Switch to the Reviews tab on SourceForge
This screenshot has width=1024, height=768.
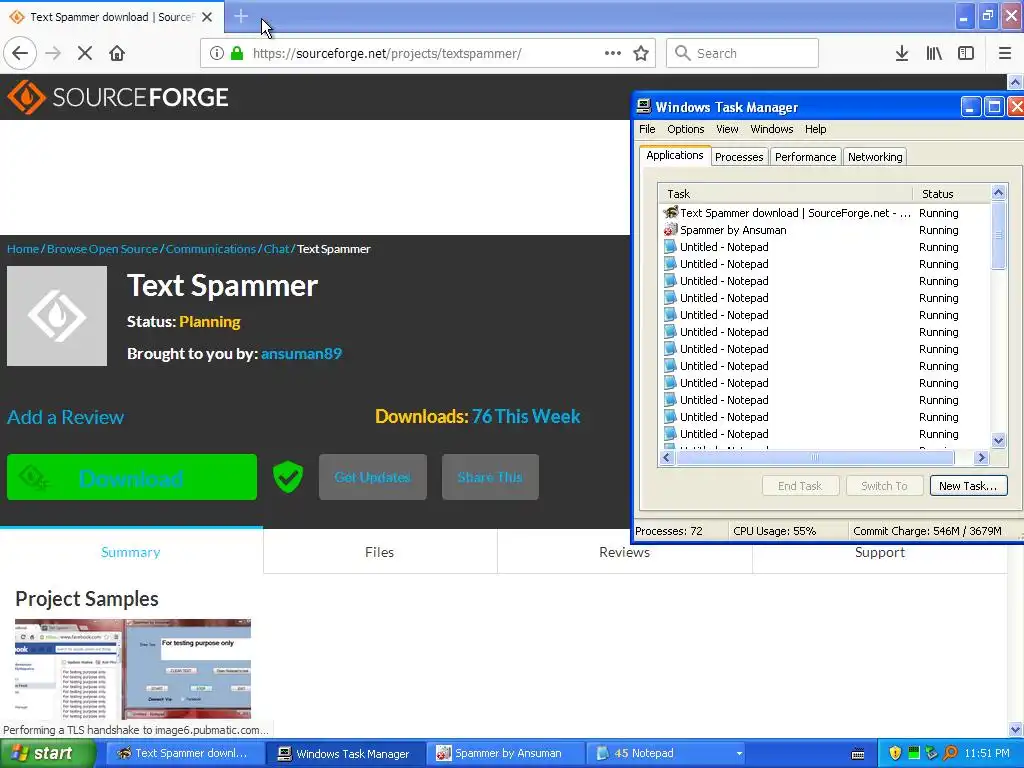[x=624, y=552]
